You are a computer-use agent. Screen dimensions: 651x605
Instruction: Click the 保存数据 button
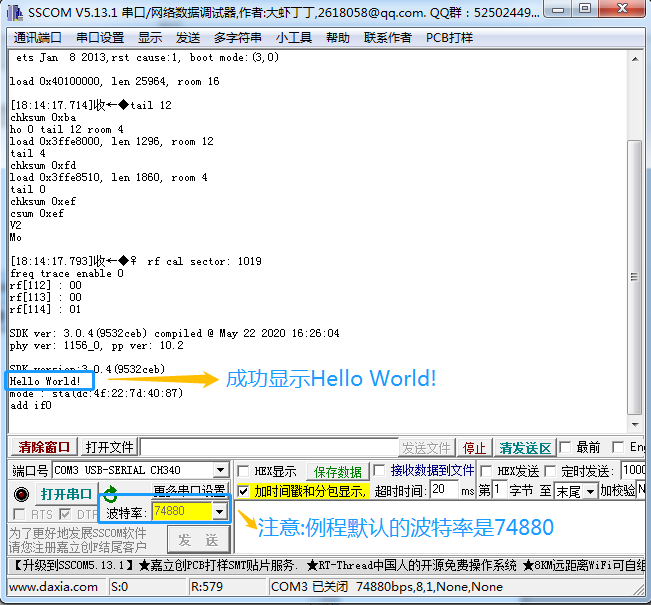(x=338, y=472)
